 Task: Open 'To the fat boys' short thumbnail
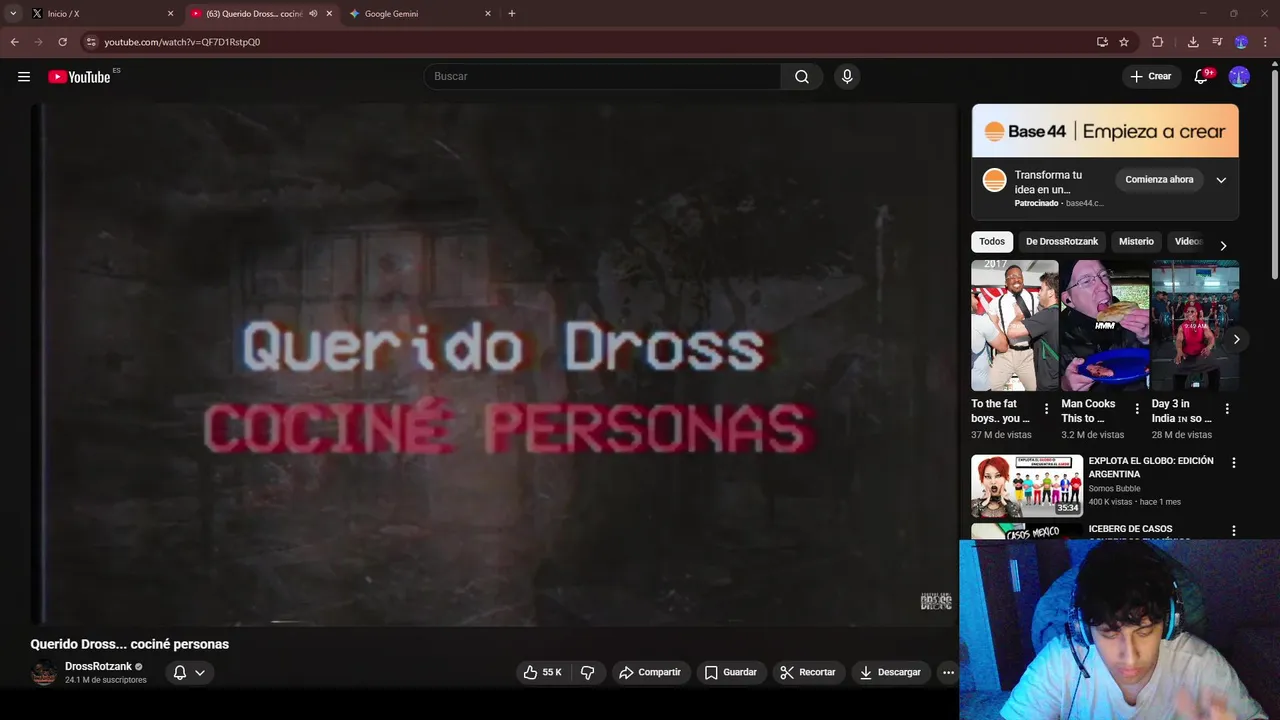(x=1014, y=326)
